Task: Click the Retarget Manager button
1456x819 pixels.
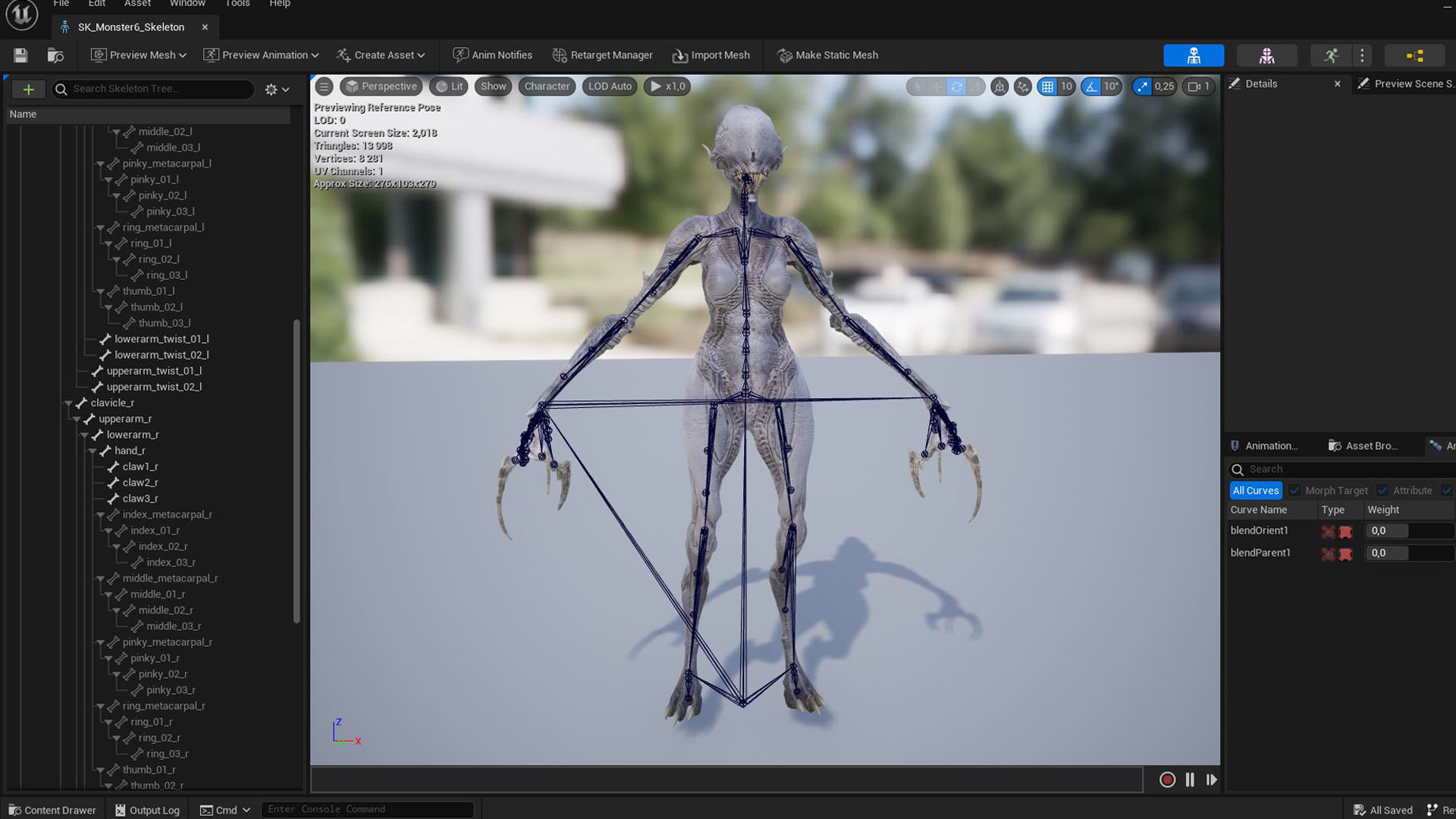Action: click(x=603, y=55)
